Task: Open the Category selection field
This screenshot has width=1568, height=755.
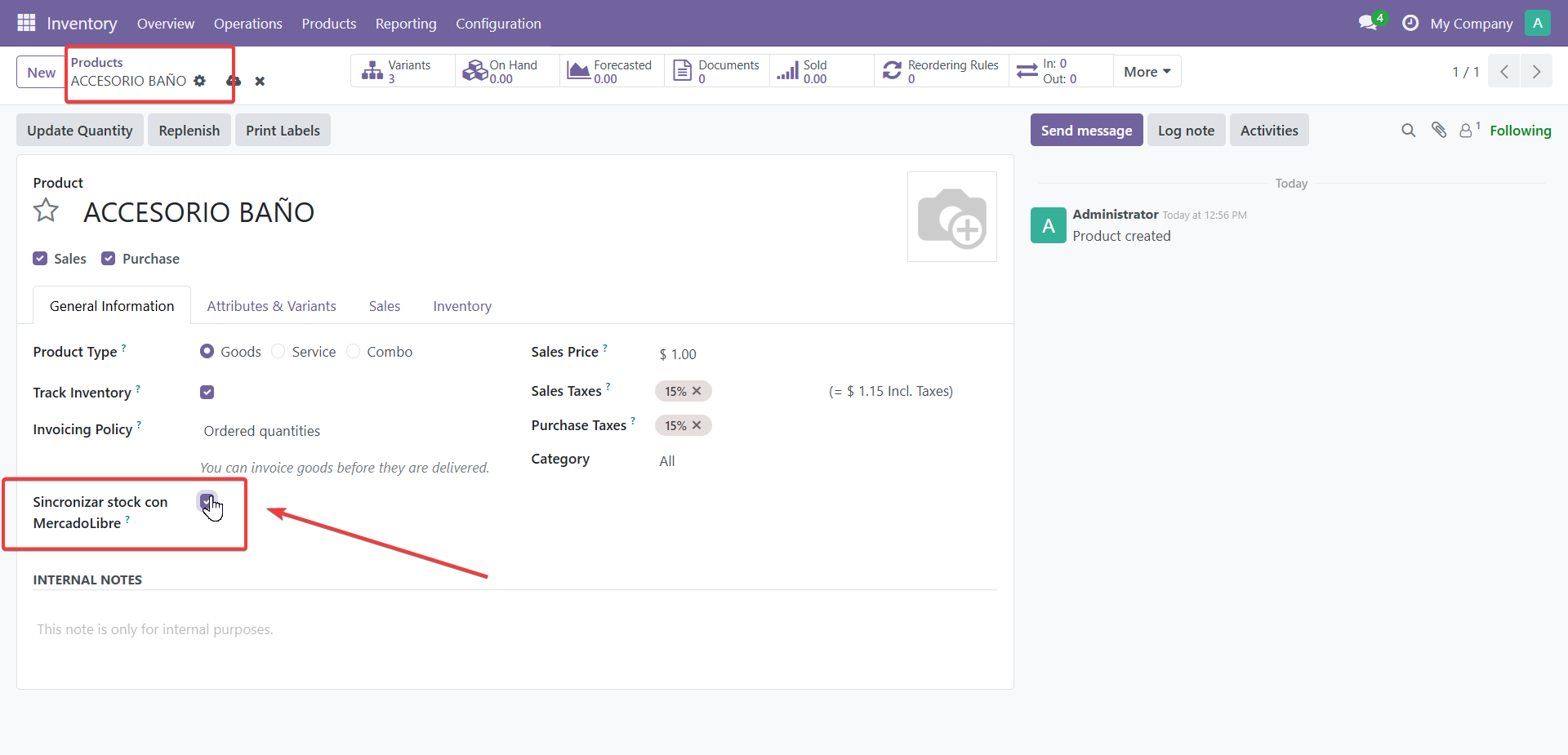Action: click(x=825, y=461)
